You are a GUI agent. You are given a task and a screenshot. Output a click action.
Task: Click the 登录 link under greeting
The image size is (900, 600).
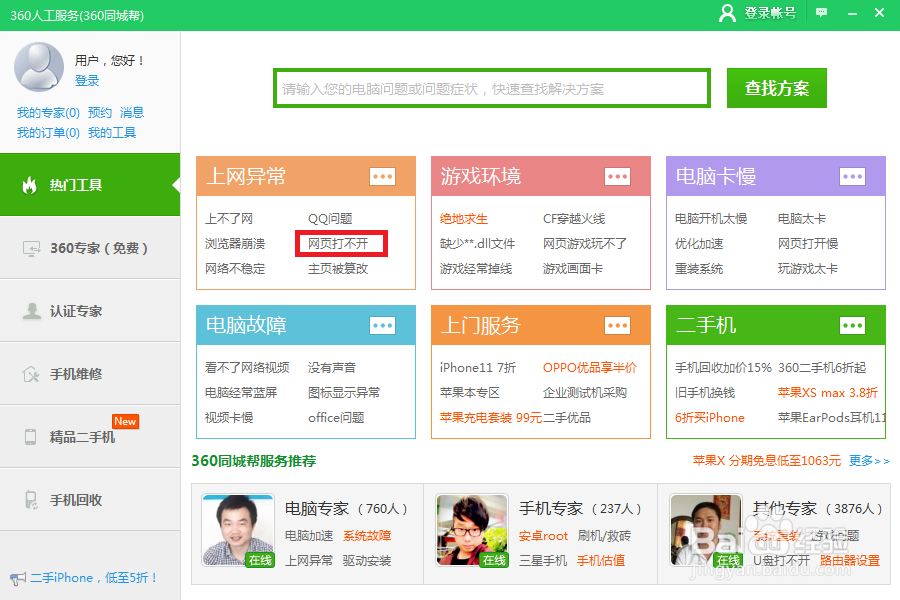(x=87, y=80)
